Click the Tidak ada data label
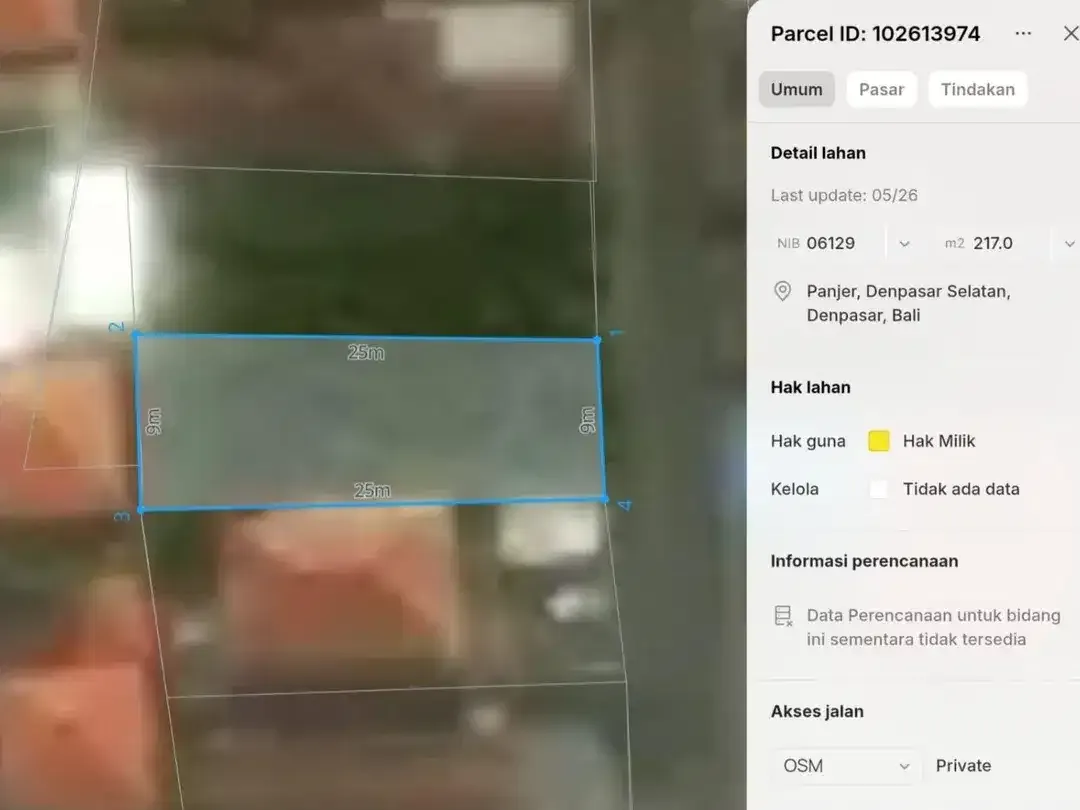 coord(961,489)
